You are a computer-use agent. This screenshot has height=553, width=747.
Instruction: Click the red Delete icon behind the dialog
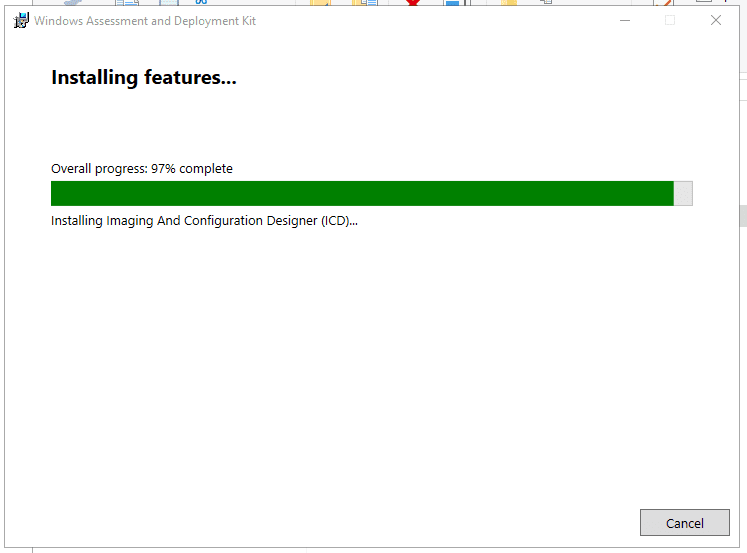pyautogui.click(x=411, y=3)
